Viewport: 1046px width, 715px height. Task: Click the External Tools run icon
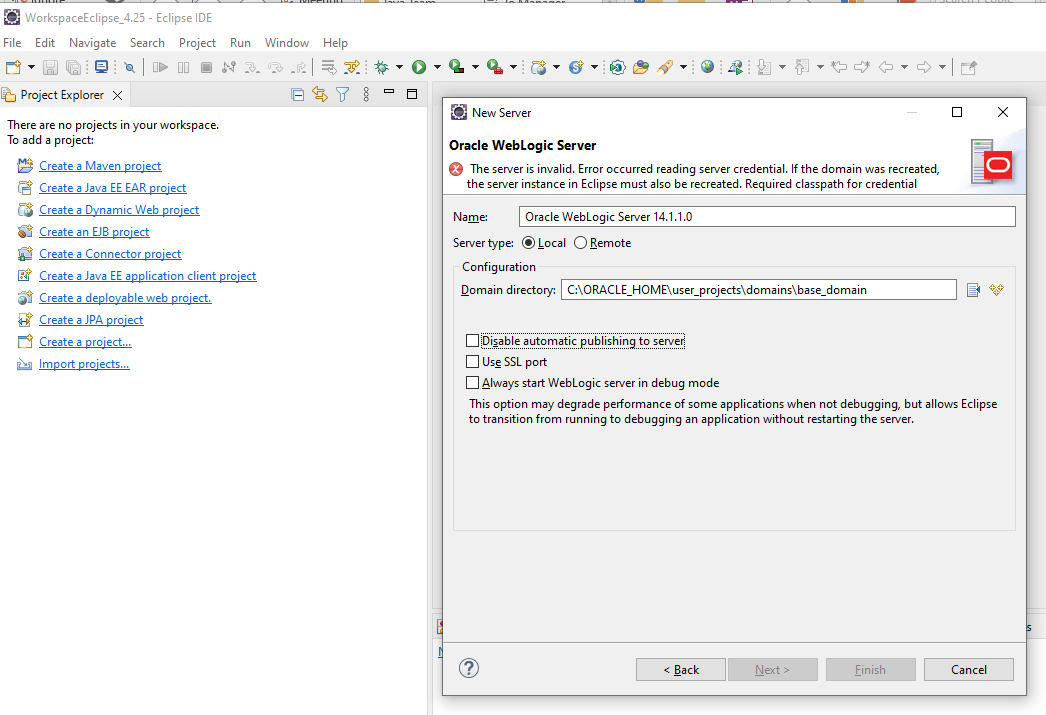pos(494,67)
